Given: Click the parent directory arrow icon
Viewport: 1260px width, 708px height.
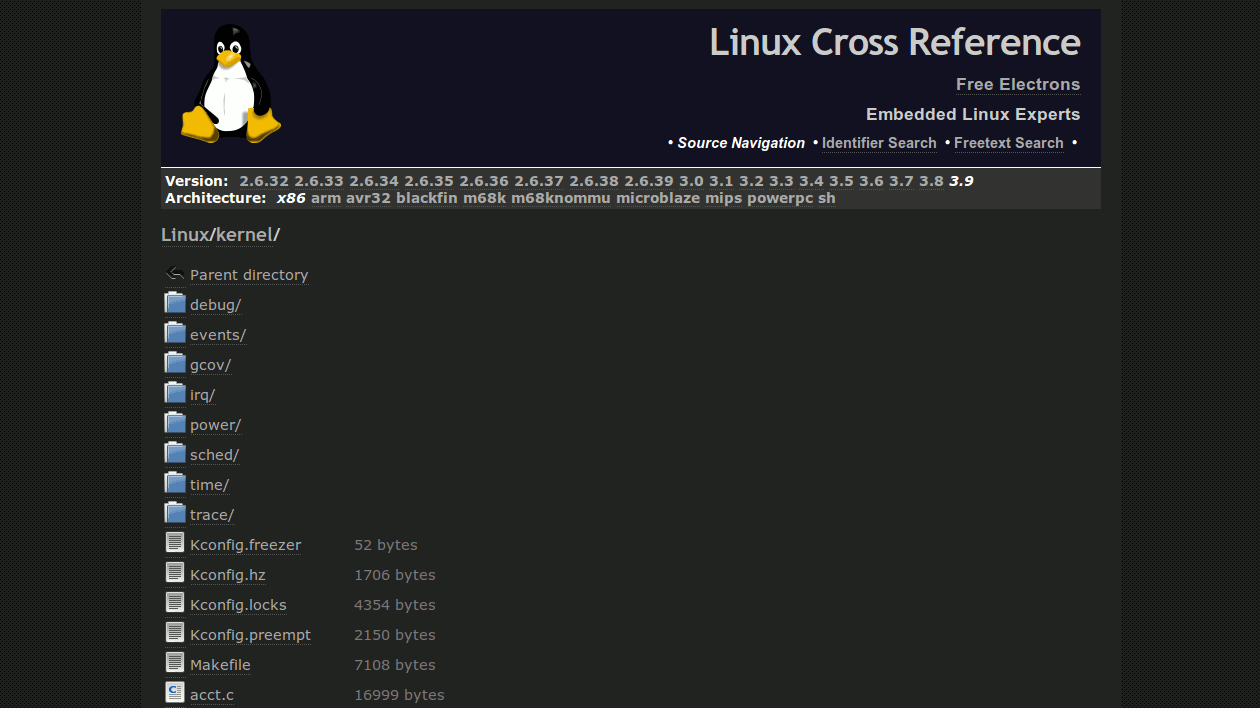Looking at the screenshot, I should [173, 272].
